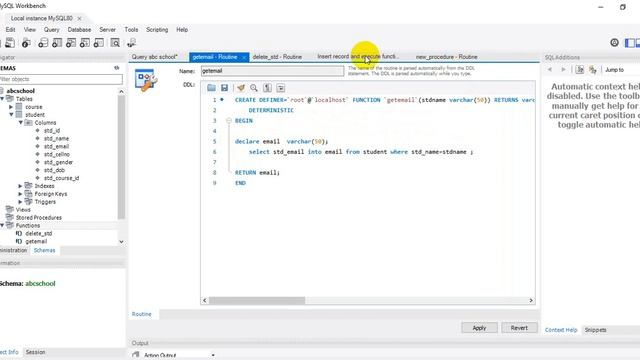Click the large routine editor icon
Image resolution: width=640 pixels, height=360 pixels.
pos(146,80)
